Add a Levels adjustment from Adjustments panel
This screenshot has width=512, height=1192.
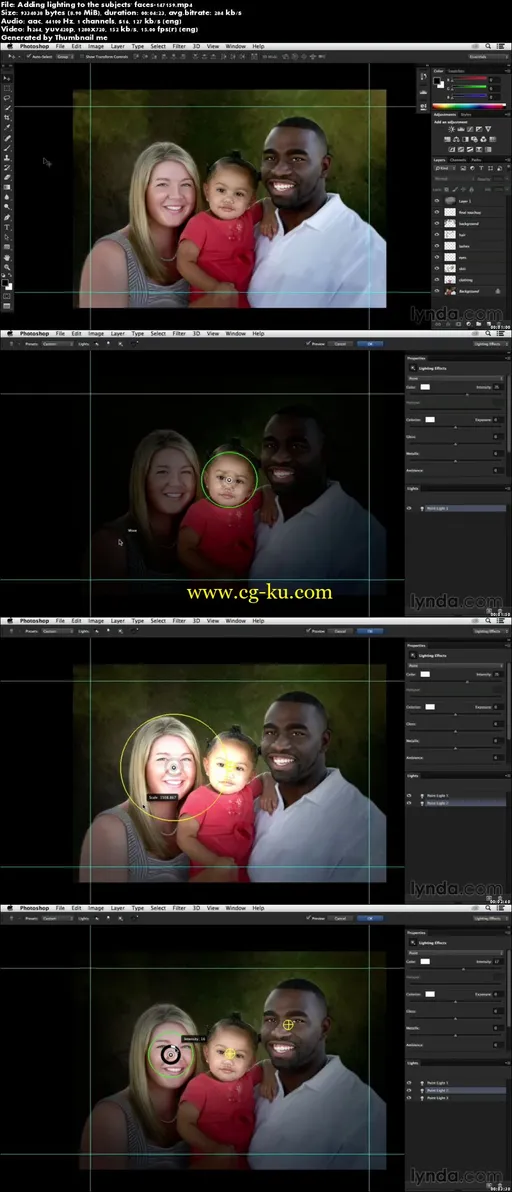point(461,129)
